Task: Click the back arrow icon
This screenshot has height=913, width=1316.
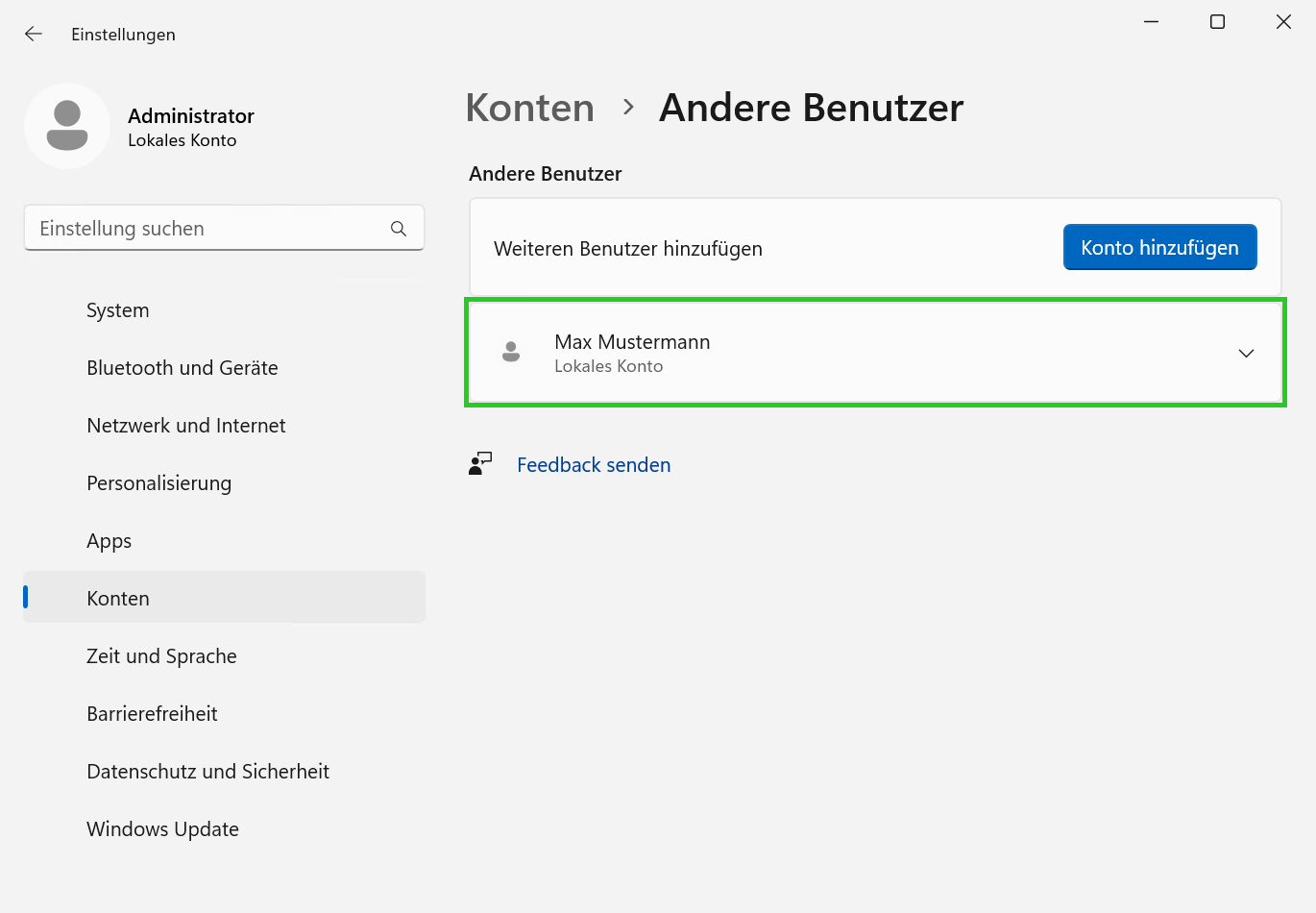Action: pos(33,34)
